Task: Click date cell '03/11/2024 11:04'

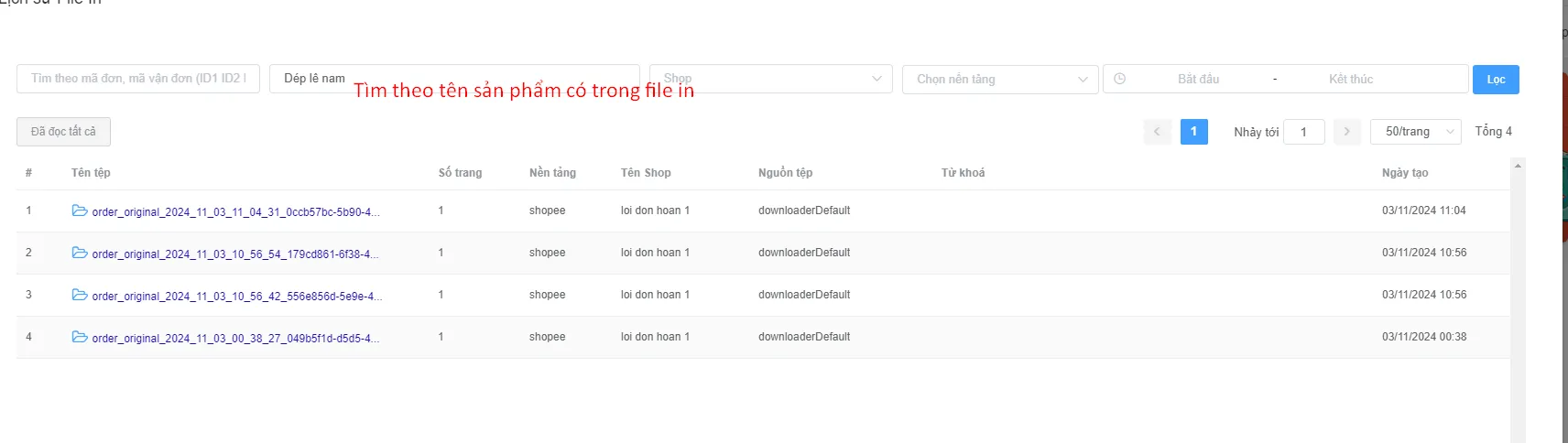Action: 1423,211
